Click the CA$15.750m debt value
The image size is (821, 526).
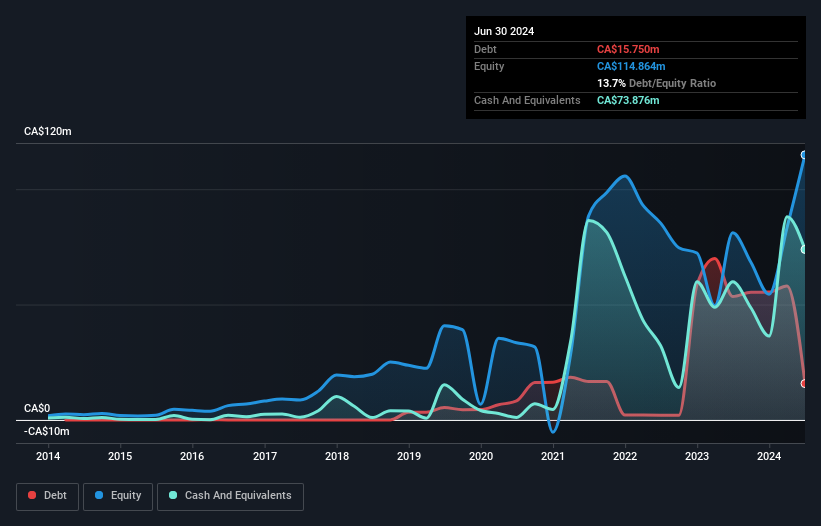point(628,49)
